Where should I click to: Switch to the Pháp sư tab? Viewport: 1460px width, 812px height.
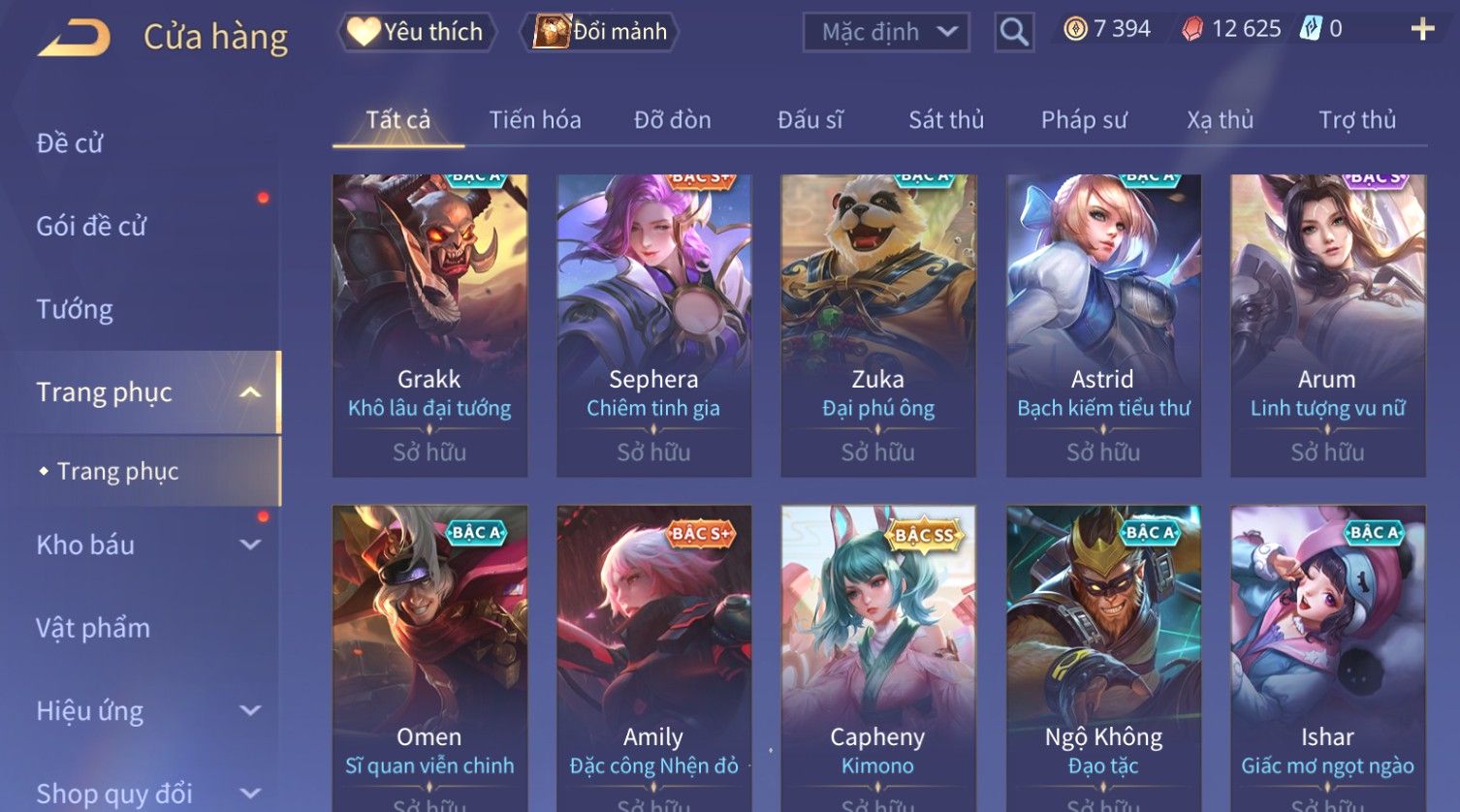(x=1084, y=120)
